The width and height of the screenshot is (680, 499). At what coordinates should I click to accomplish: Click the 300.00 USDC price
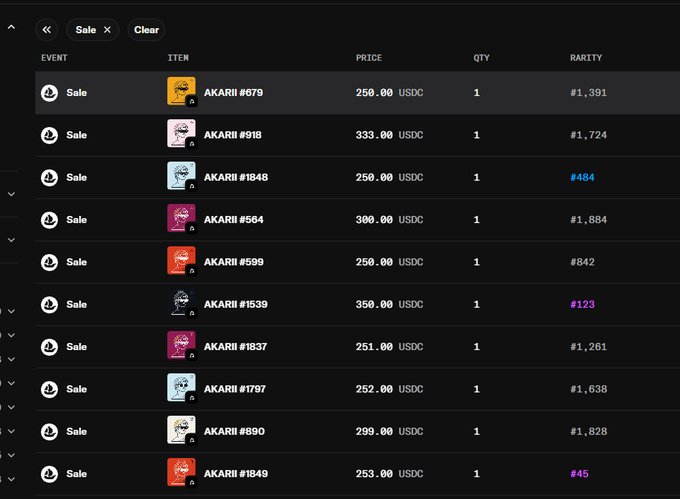[x=389, y=220]
